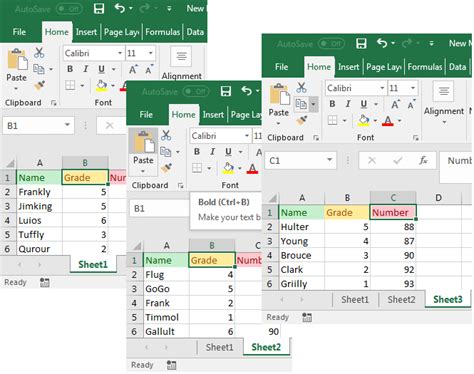Open the Formulas ribbon tab in Sheet3 window
Screen dimensions: 474x374
click(425, 67)
